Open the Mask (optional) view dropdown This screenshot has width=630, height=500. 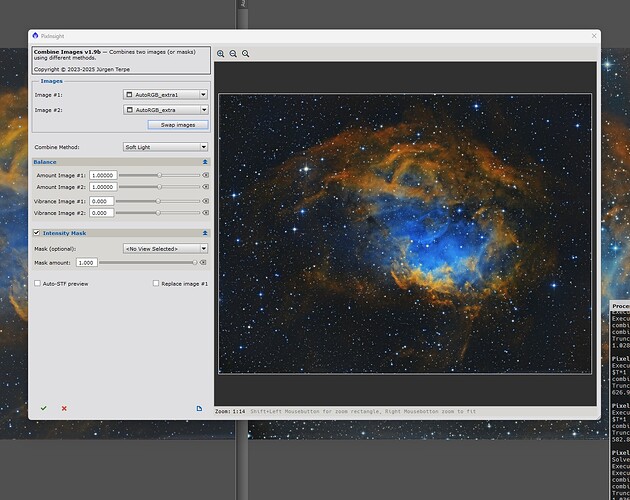point(165,249)
